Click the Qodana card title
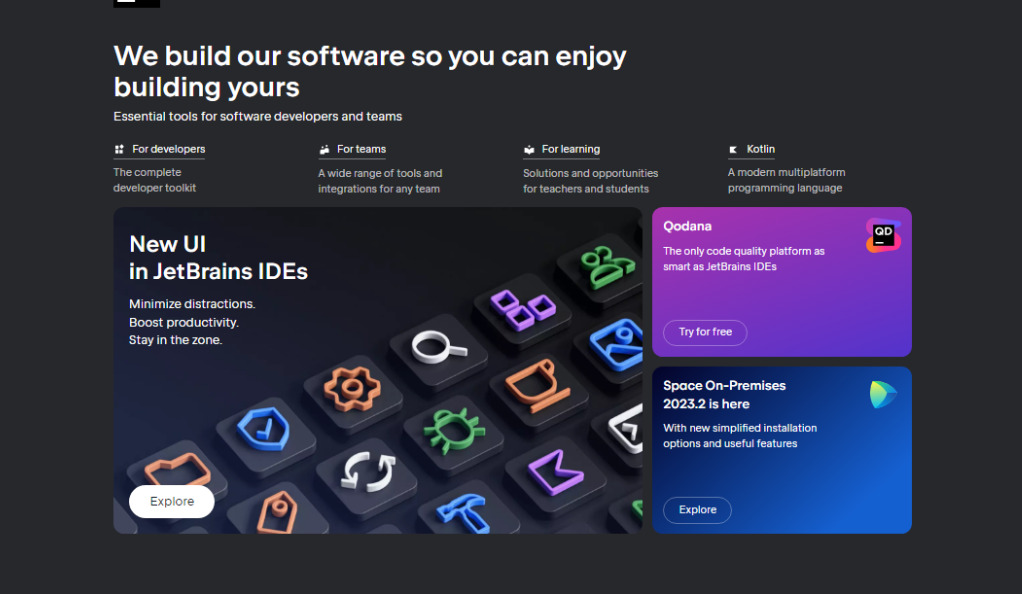 click(x=687, y=226)
